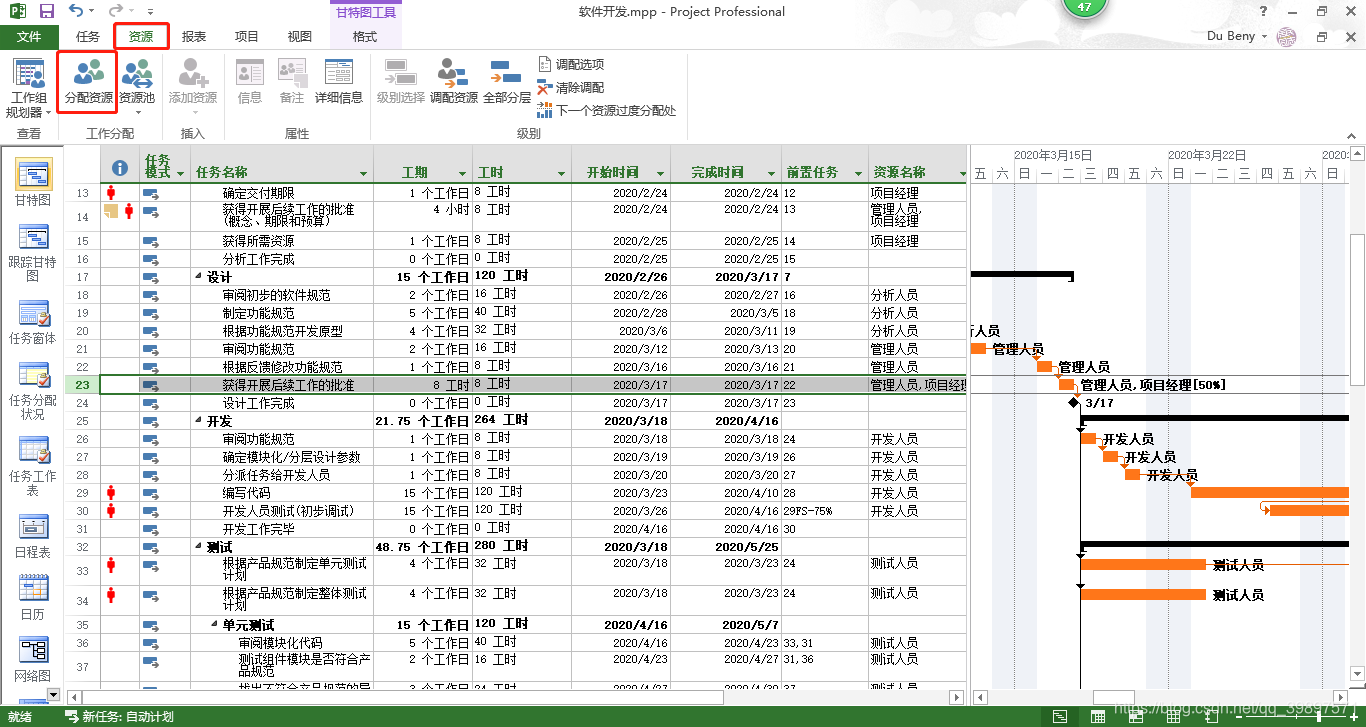1366x727 pixels.
Task: Click the 分配资源 assign resources button
Action: pyautogui.click(x=88, y=82)
